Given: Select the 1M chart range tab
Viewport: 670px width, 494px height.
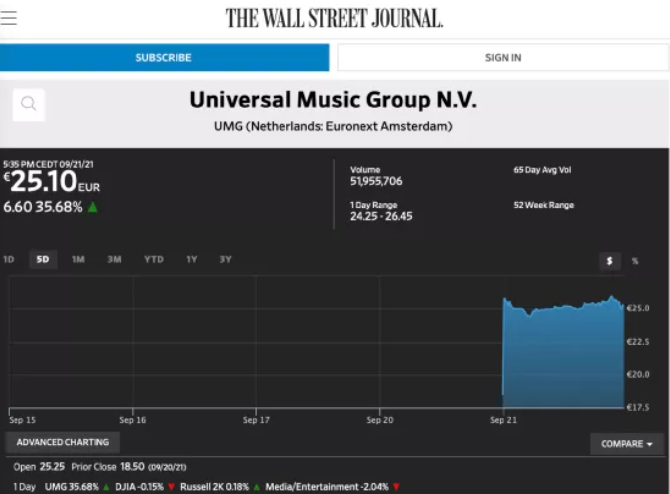Looking at the screenshot, I should (x=78, y=259).
